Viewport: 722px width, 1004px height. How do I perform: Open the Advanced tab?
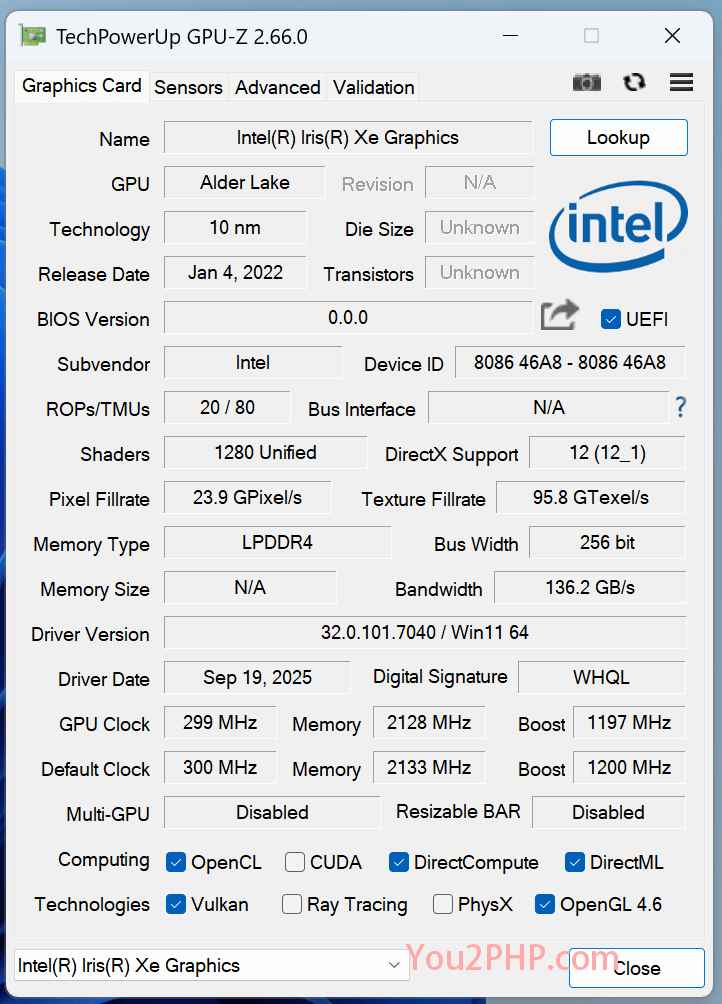coord(277,88)
